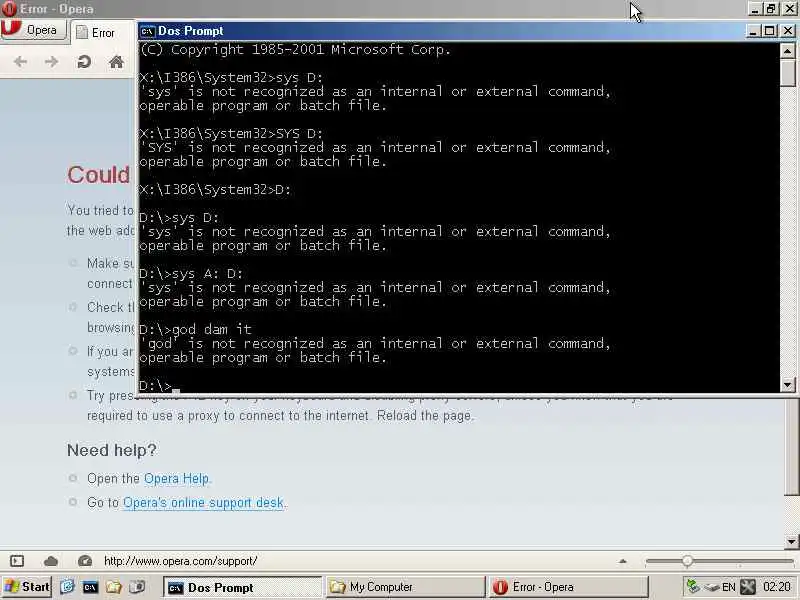This screenshot has width=800, height=600.
Task: Click the Dos Prompt title bar text
Action: pos(191,31)
